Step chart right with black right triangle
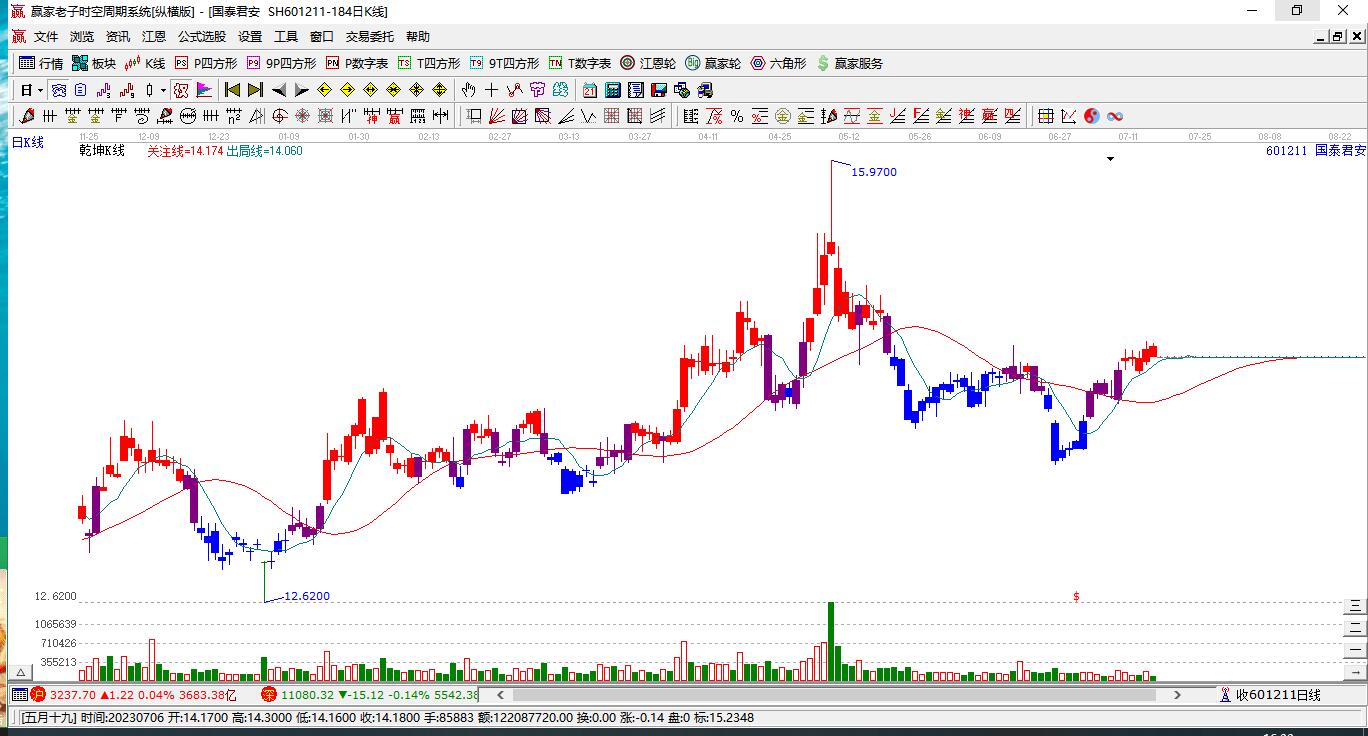Screen dimensions: 1368x736 (301, 90)
